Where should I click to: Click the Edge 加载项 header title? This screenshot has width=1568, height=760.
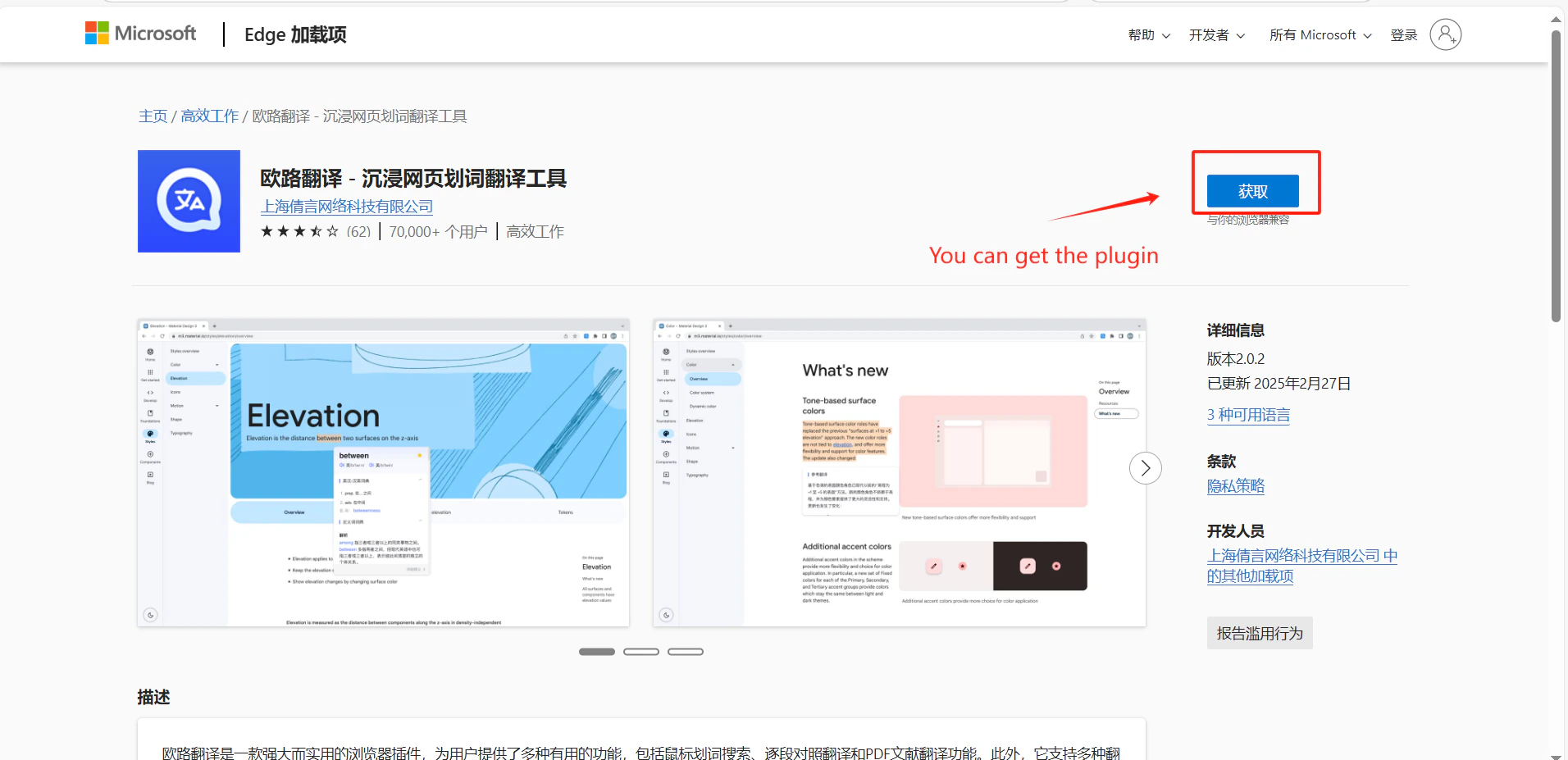(294, 34)
